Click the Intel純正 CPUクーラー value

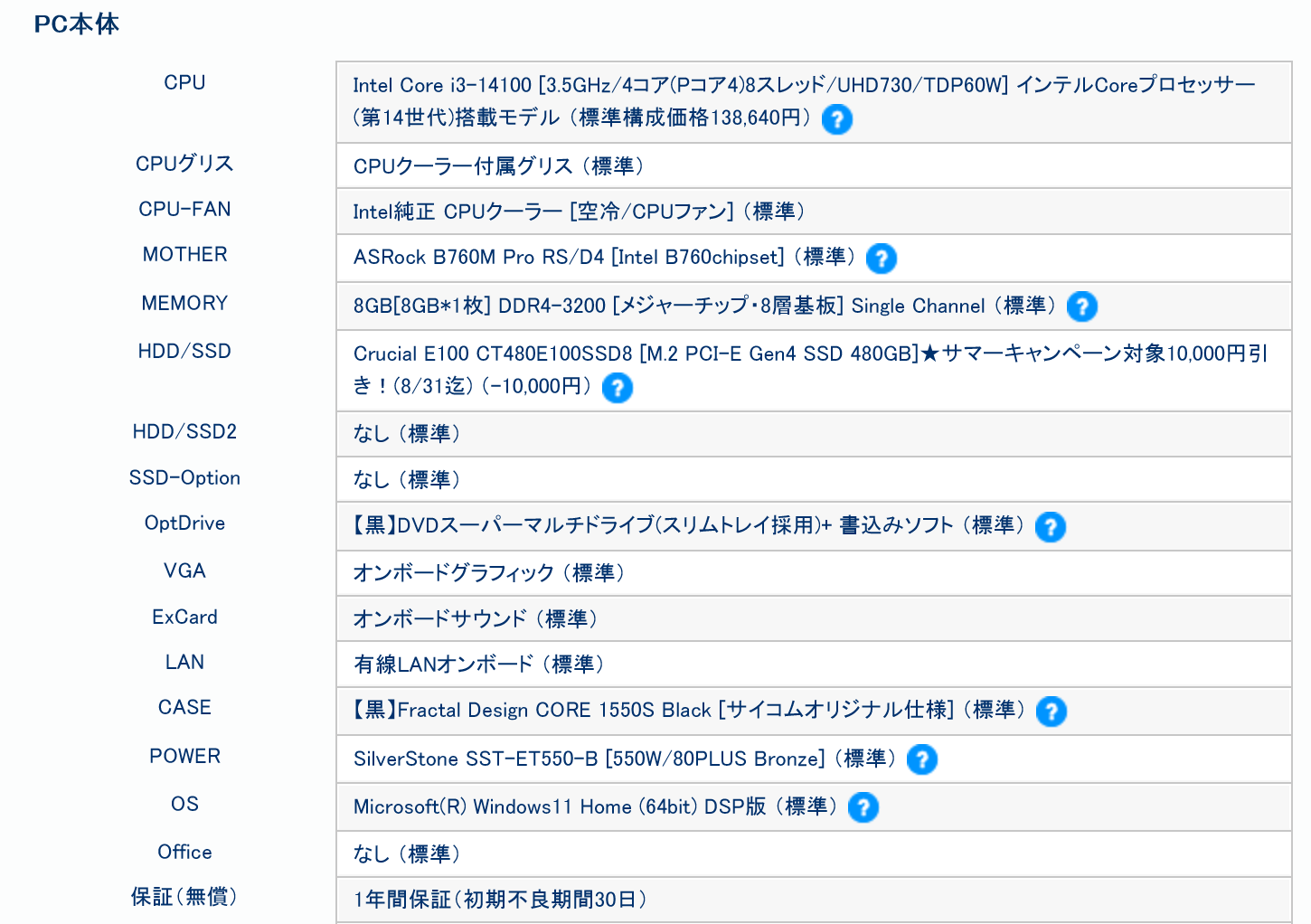tap(579, 212)
